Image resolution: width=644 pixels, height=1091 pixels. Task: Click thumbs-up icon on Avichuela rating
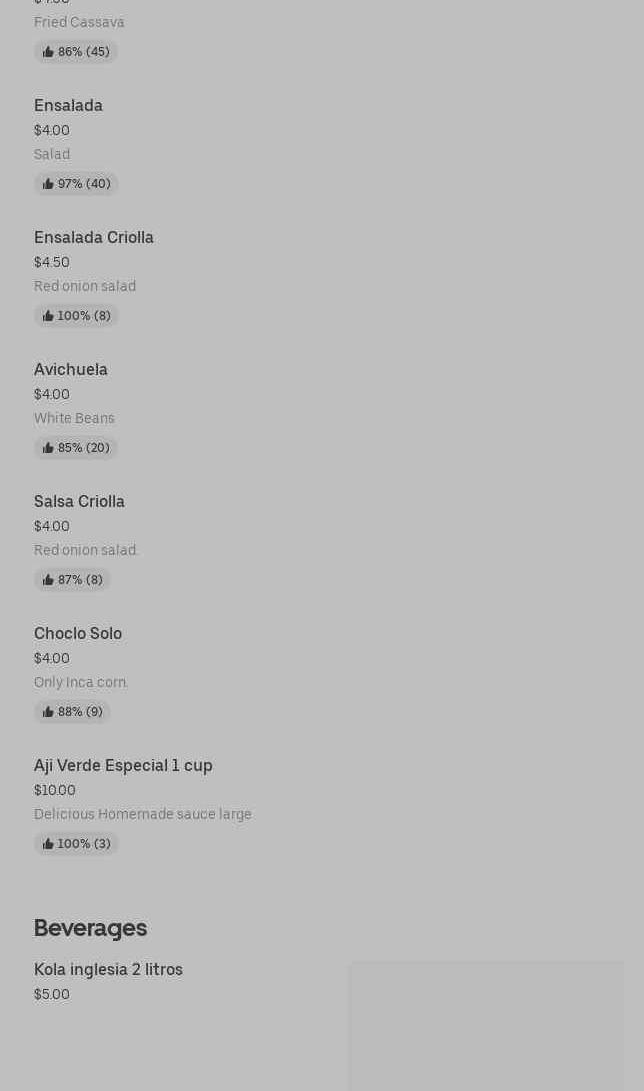pos(48,448)
